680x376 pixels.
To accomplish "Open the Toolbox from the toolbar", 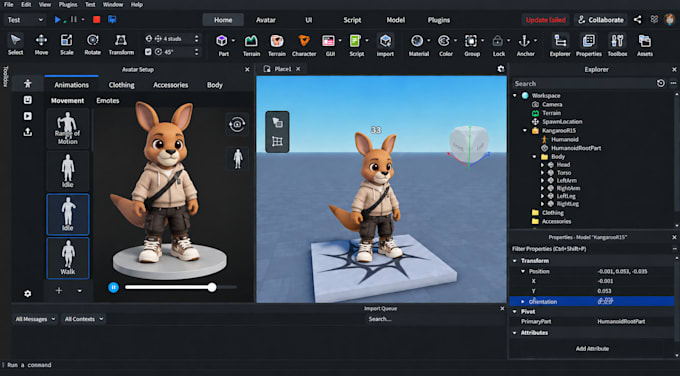I will pos(617,45).
